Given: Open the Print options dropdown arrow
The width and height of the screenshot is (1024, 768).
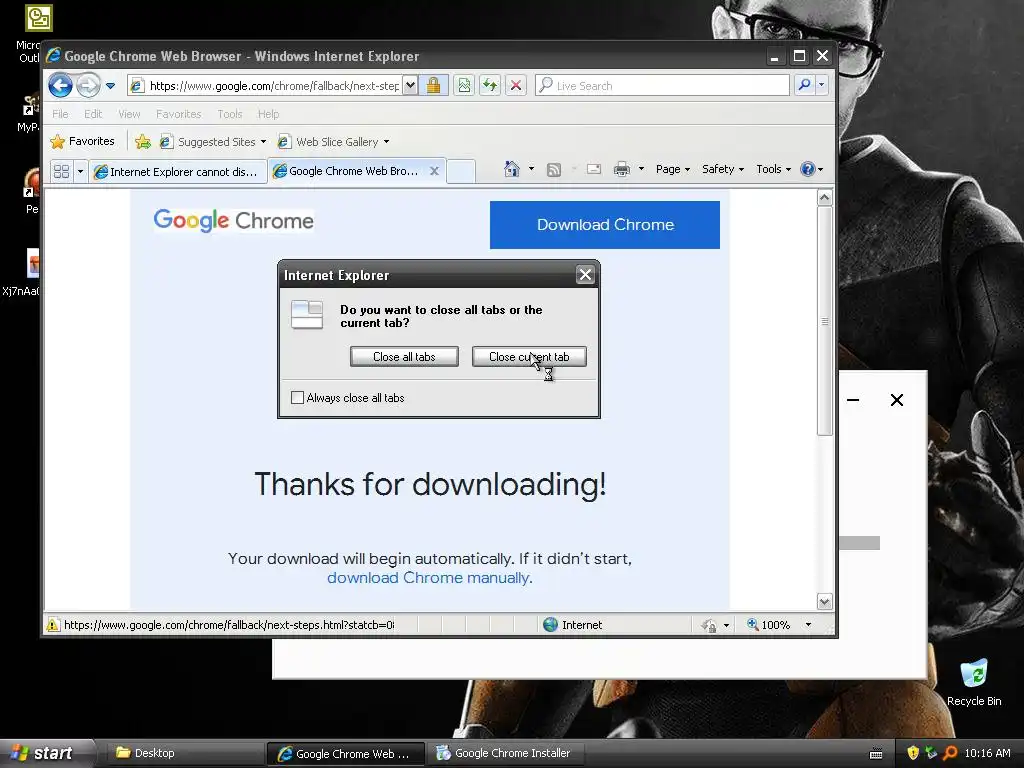Looking at the screenshot, I should pos(641,169).
